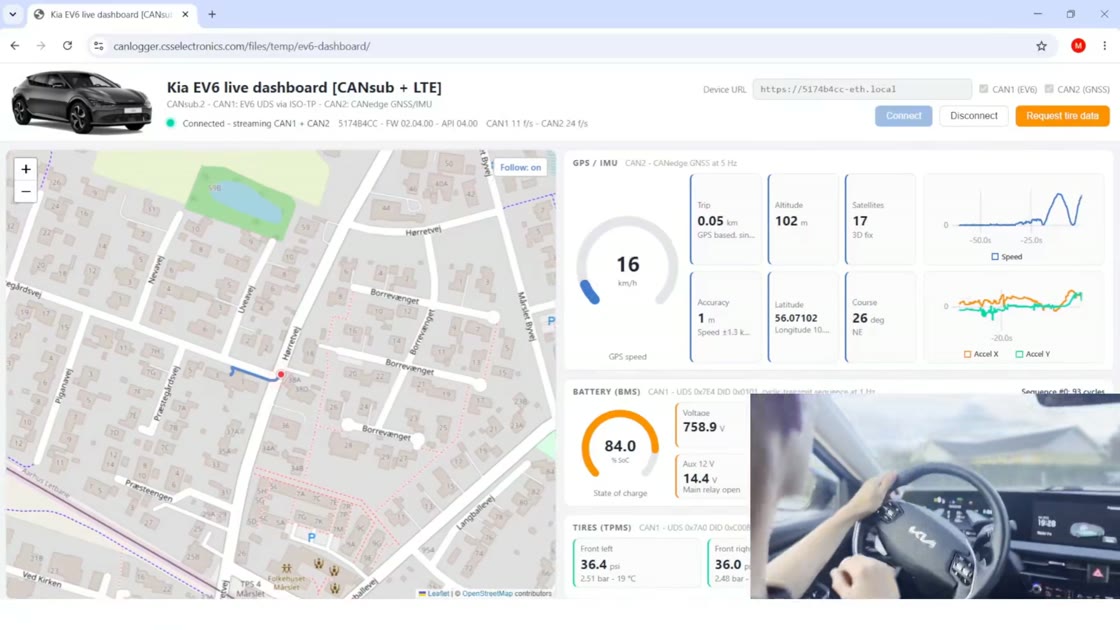Zoom out on the map
This screenshot has width=1120, height=630.
coord(26,191)
